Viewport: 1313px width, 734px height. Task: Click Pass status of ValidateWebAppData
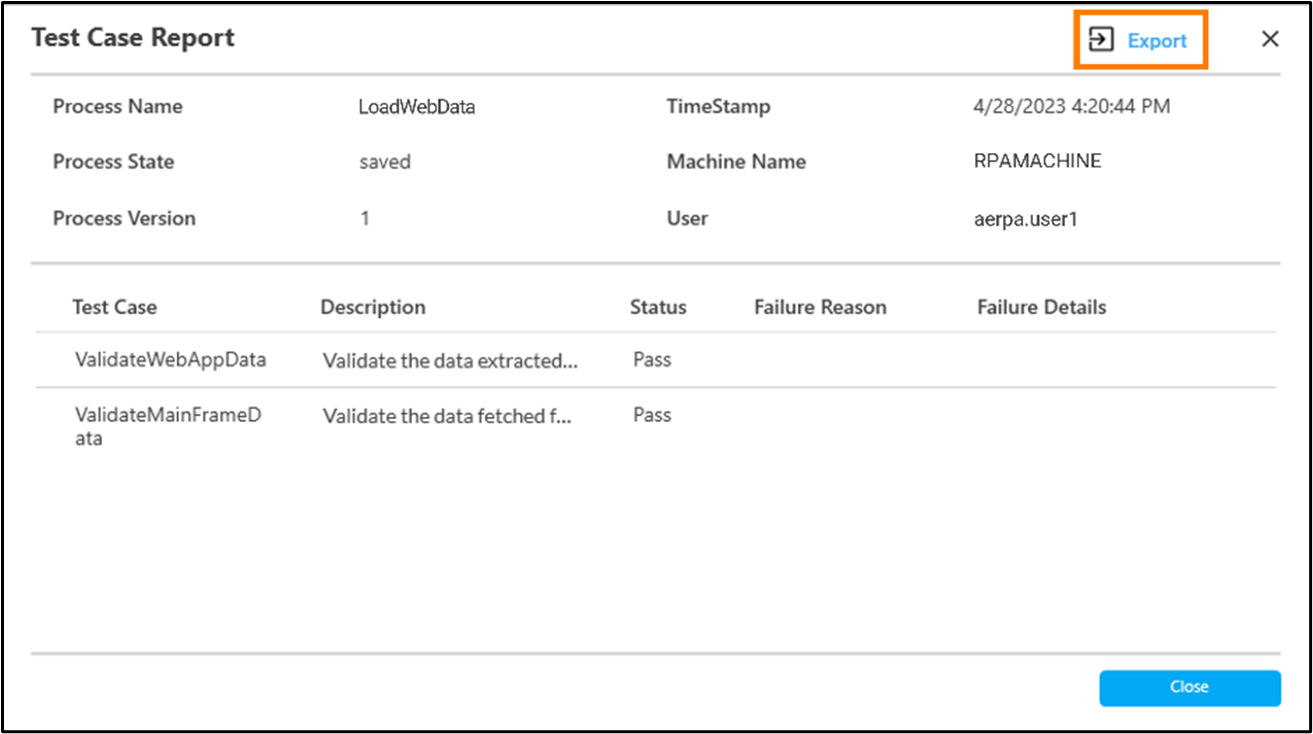click(x=652, y=360)
